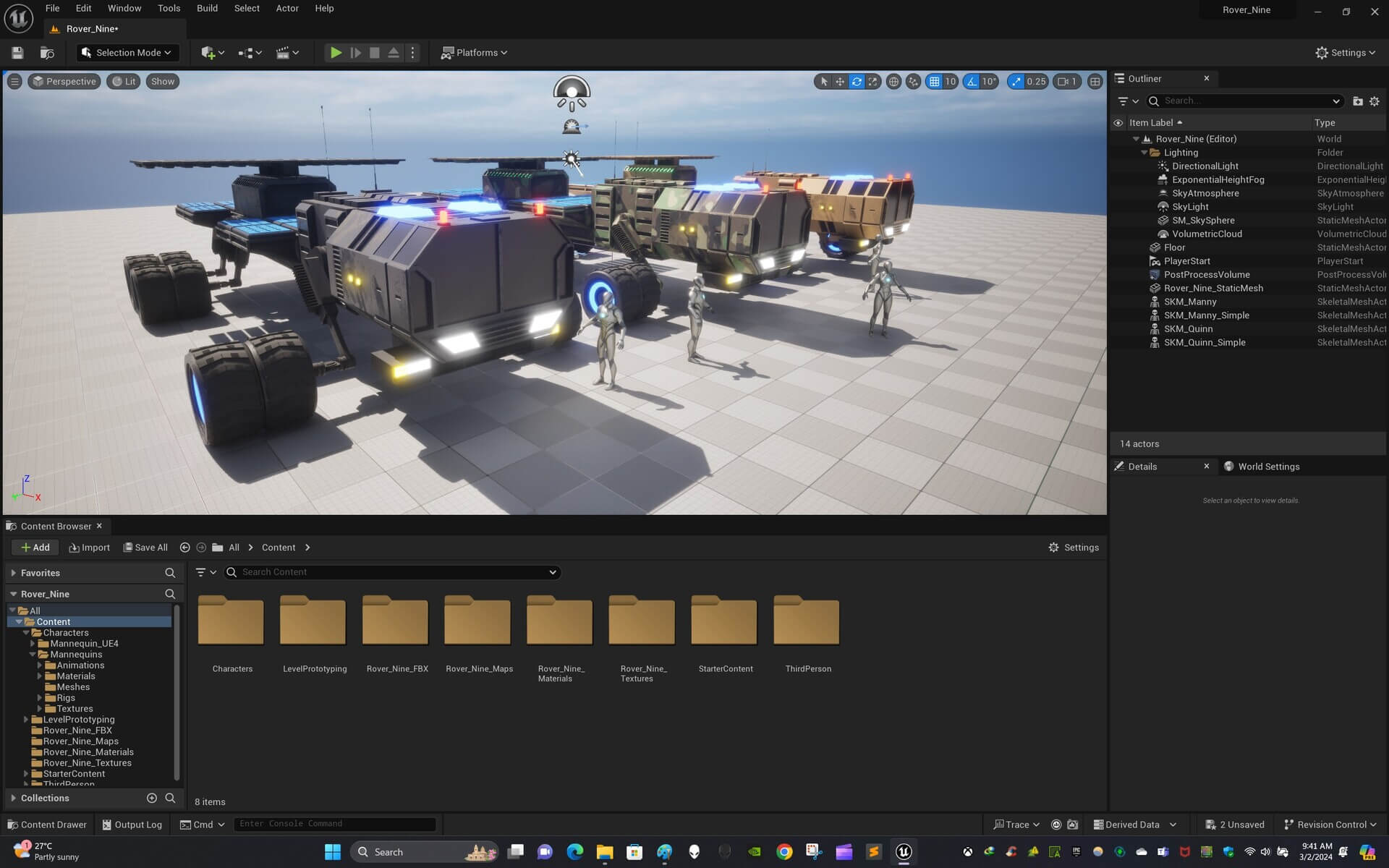
Task: Open the viewport layout grid icon
Action: [1095, 82]
